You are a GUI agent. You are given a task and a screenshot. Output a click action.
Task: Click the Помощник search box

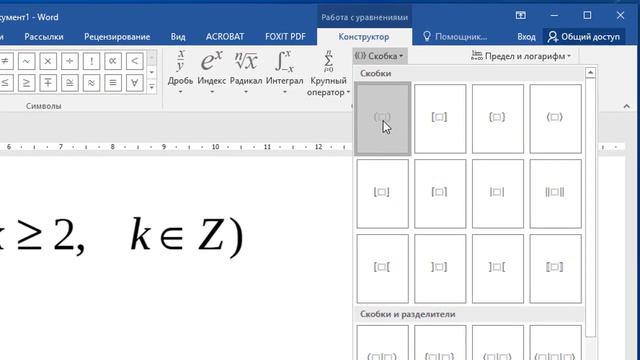pos(455,37)
